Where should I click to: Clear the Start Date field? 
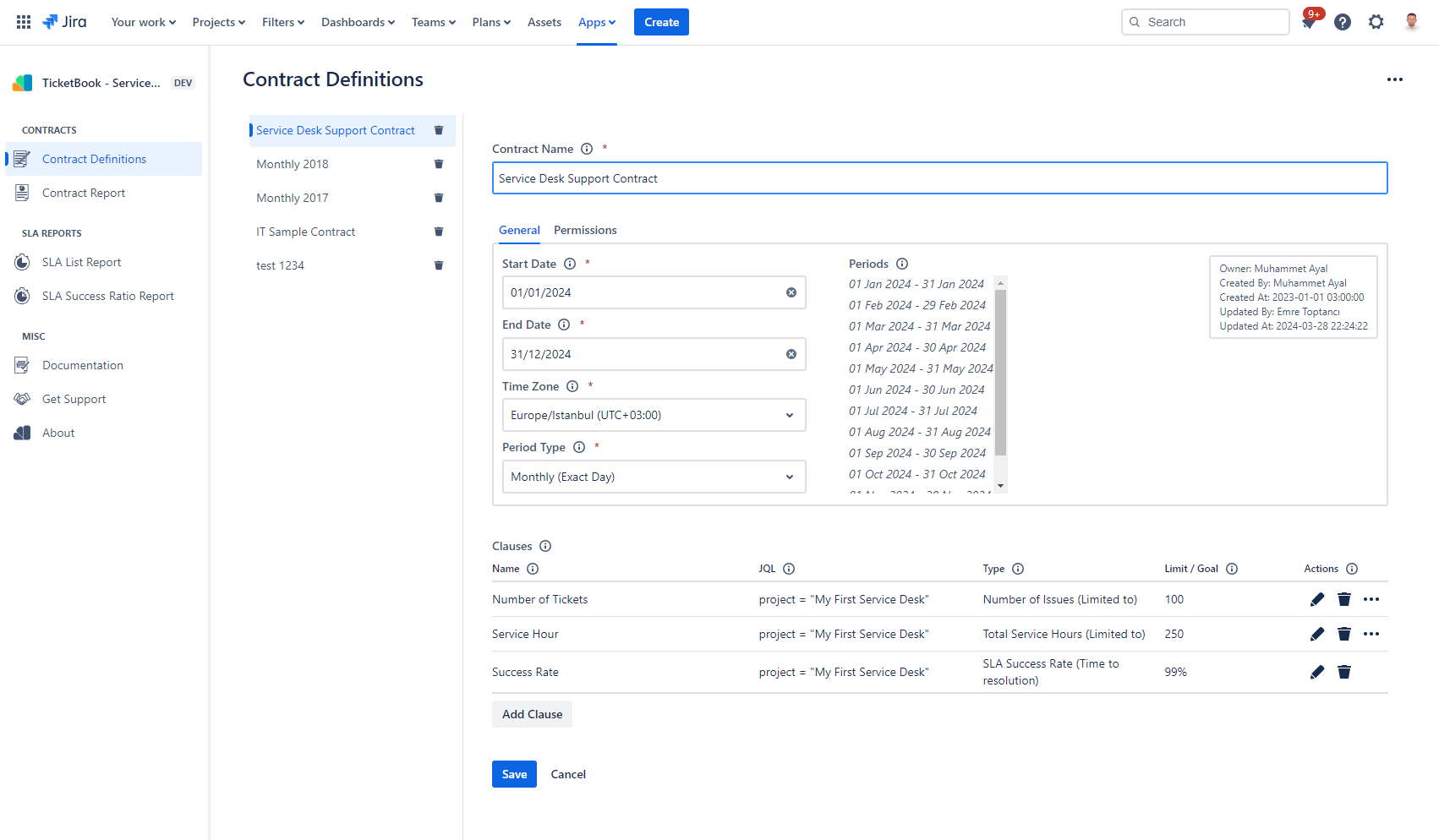click(791, 292)
